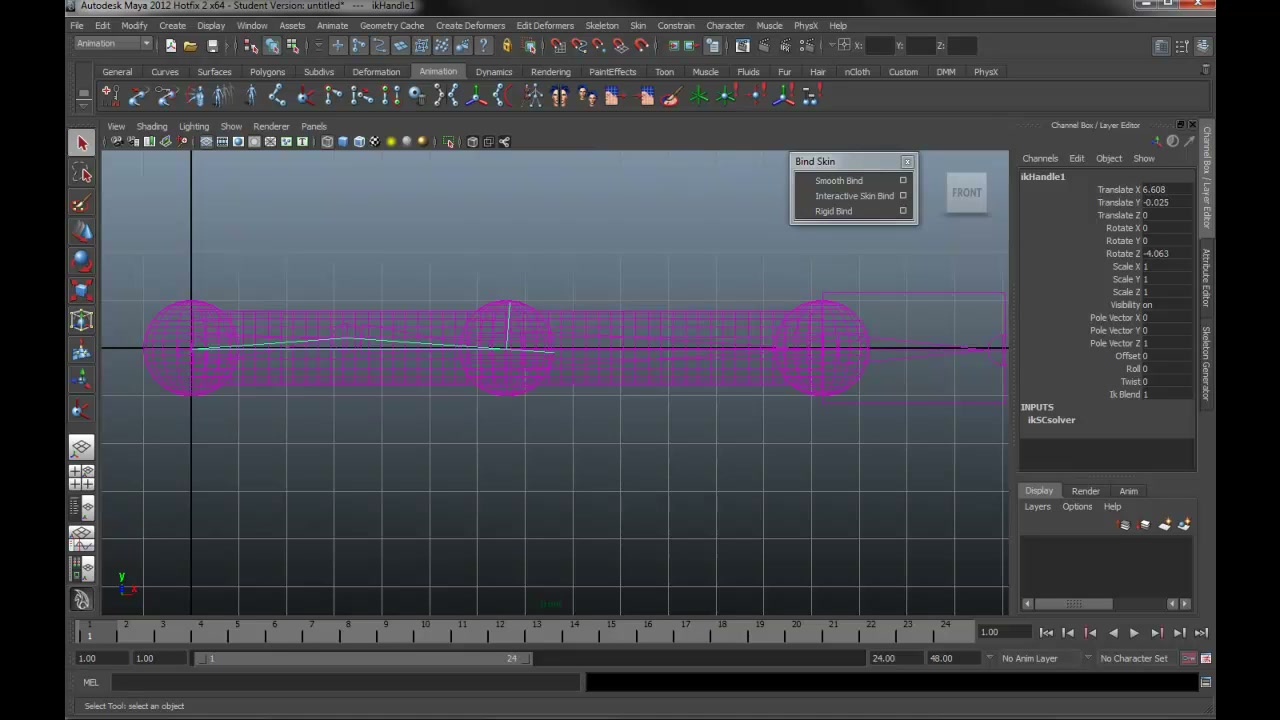Click the range slider bar
This screenshot has width=1280, height=720.
coord(362,658)
